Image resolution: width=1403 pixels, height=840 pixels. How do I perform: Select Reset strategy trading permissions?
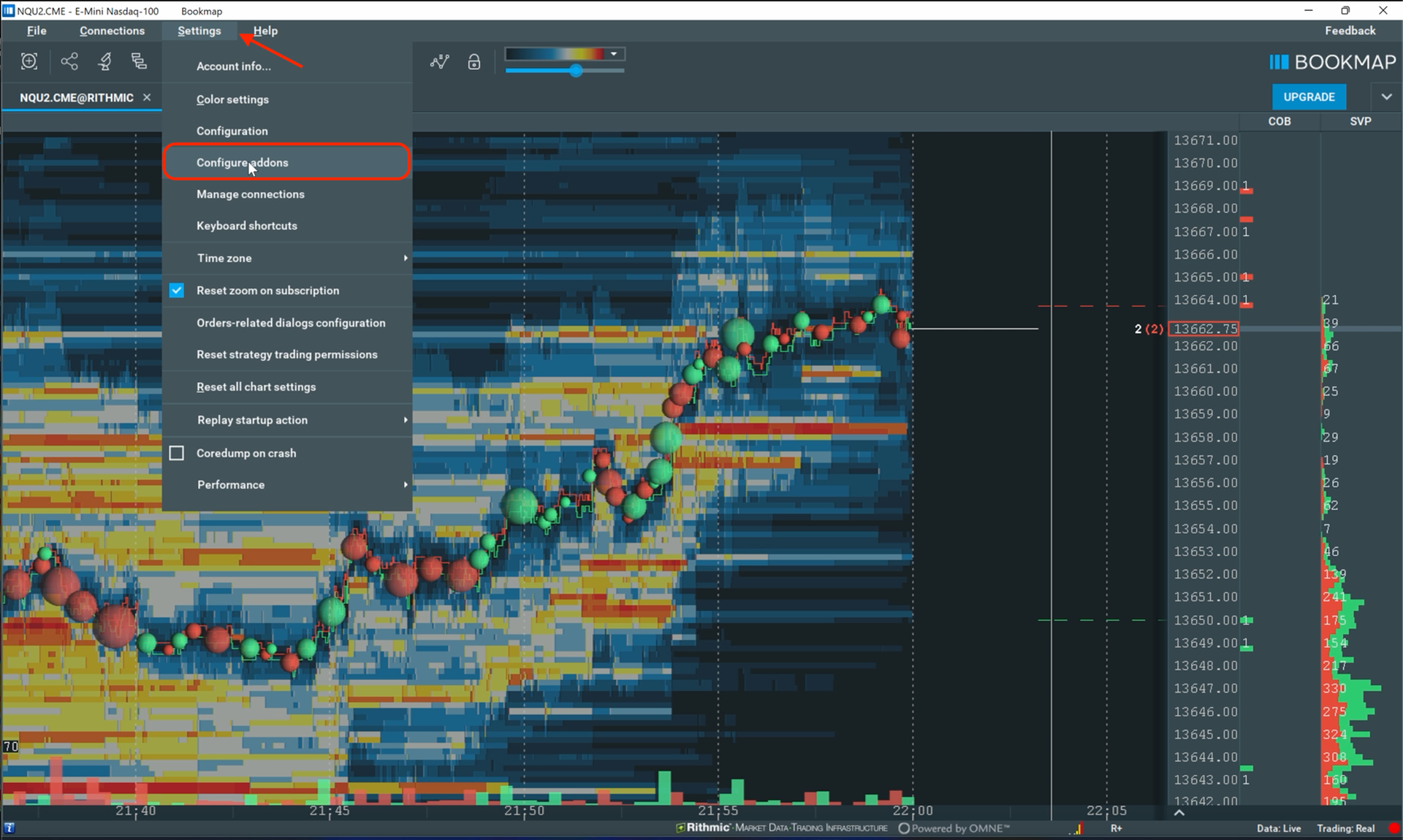(x=286, y=354)
